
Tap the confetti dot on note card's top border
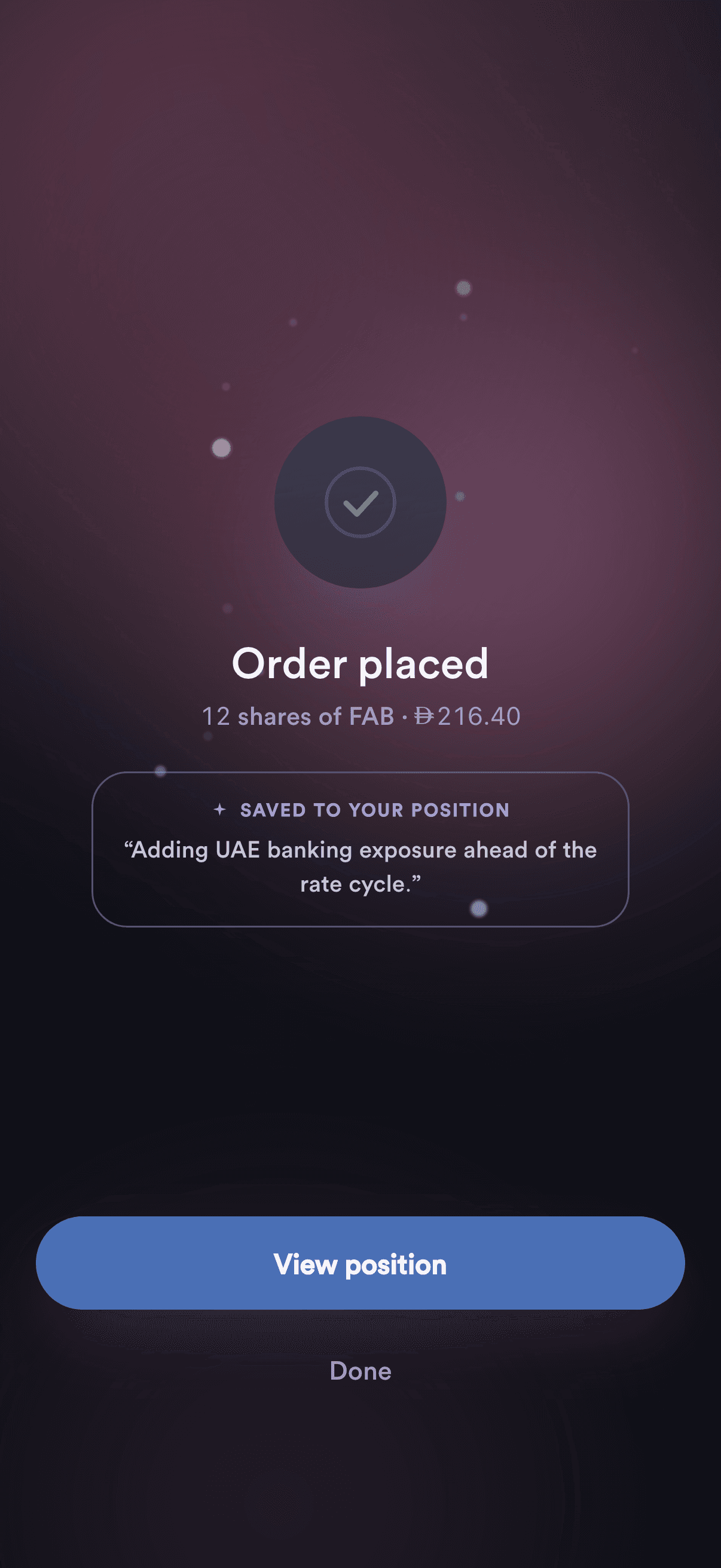click(x=161, y=771)
